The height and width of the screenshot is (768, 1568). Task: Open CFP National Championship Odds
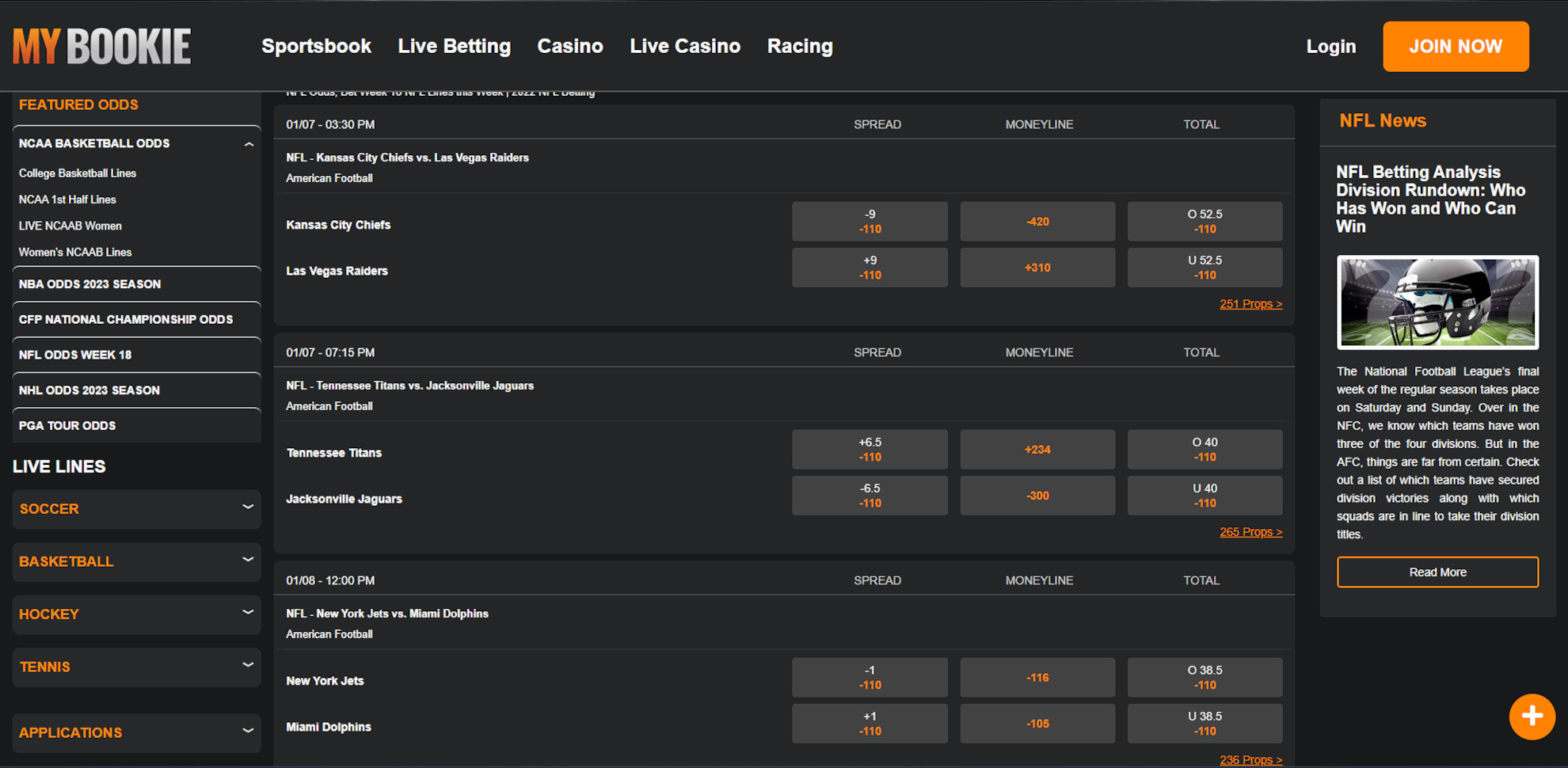coord(136,319)
